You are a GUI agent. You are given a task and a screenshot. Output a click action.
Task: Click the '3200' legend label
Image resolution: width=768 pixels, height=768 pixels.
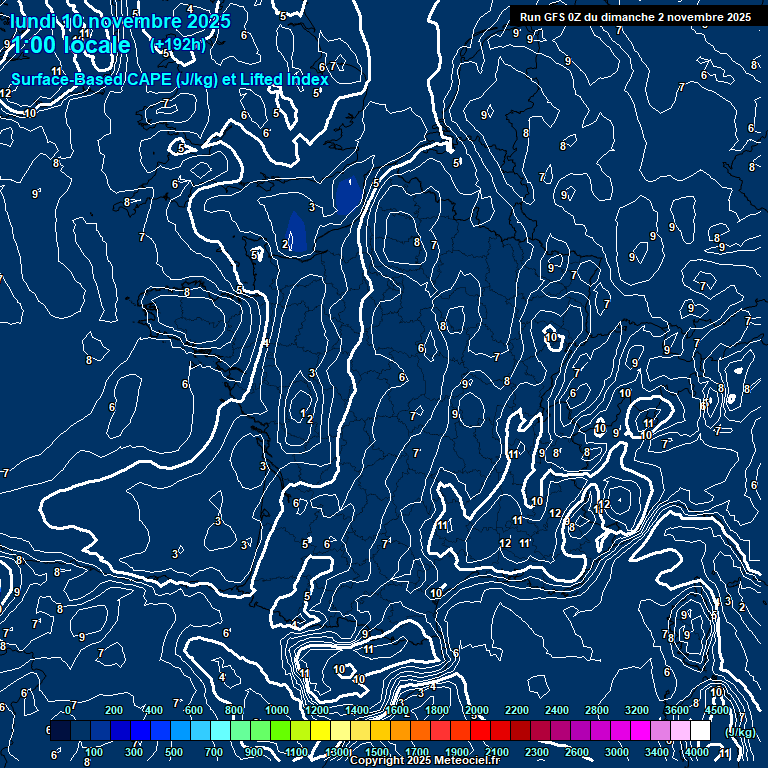pyautogui.click(x=637, y=710)
